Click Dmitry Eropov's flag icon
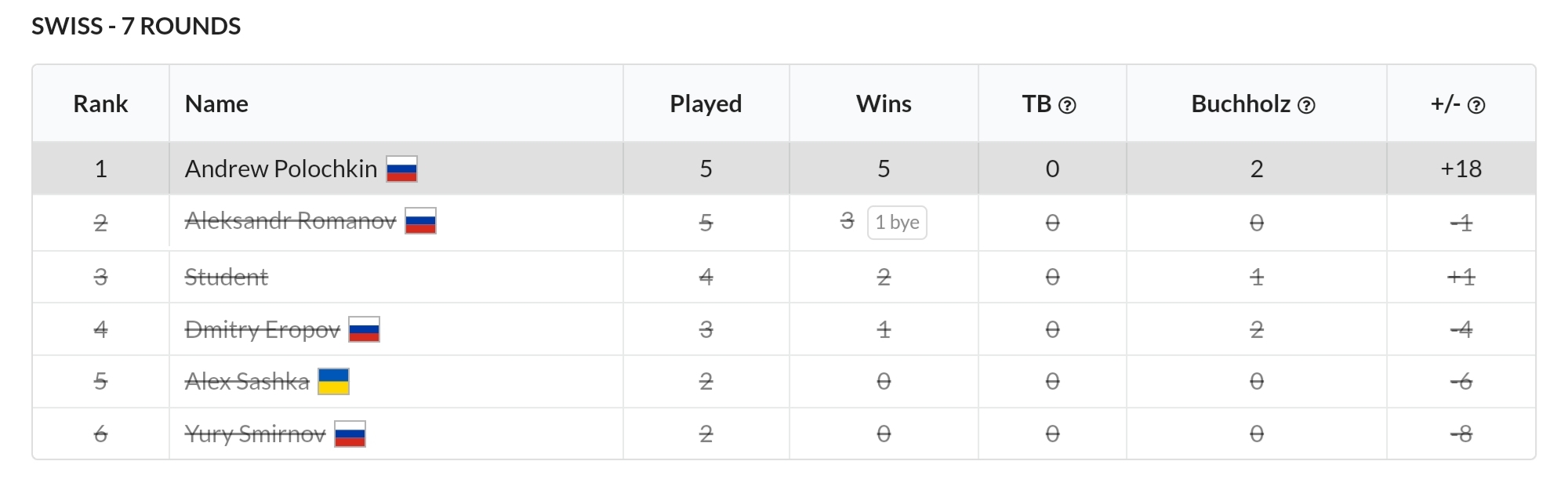 [365, 329]
